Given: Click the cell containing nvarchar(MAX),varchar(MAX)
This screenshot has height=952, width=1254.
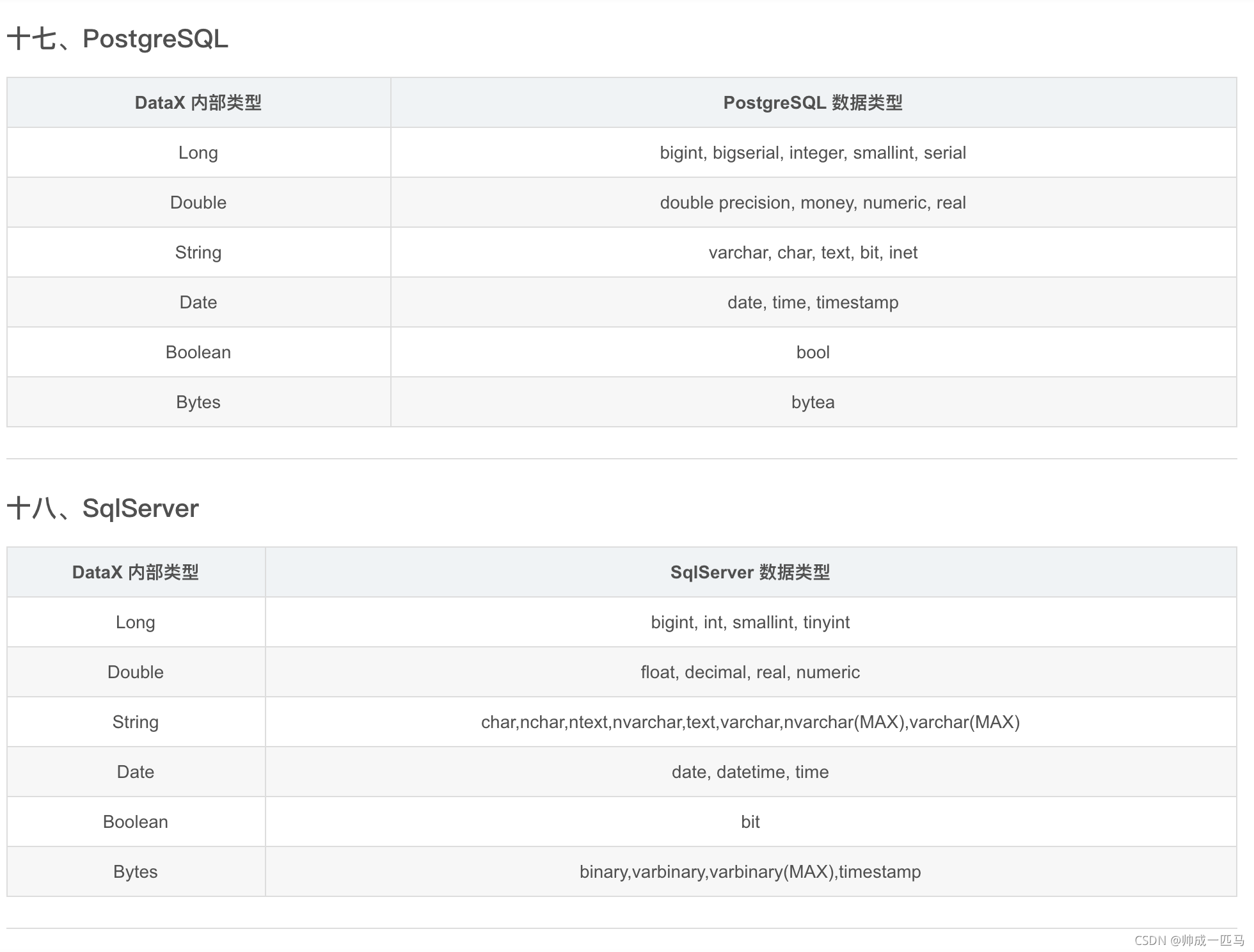Looking at the screenshot, I should coord(750,722).
